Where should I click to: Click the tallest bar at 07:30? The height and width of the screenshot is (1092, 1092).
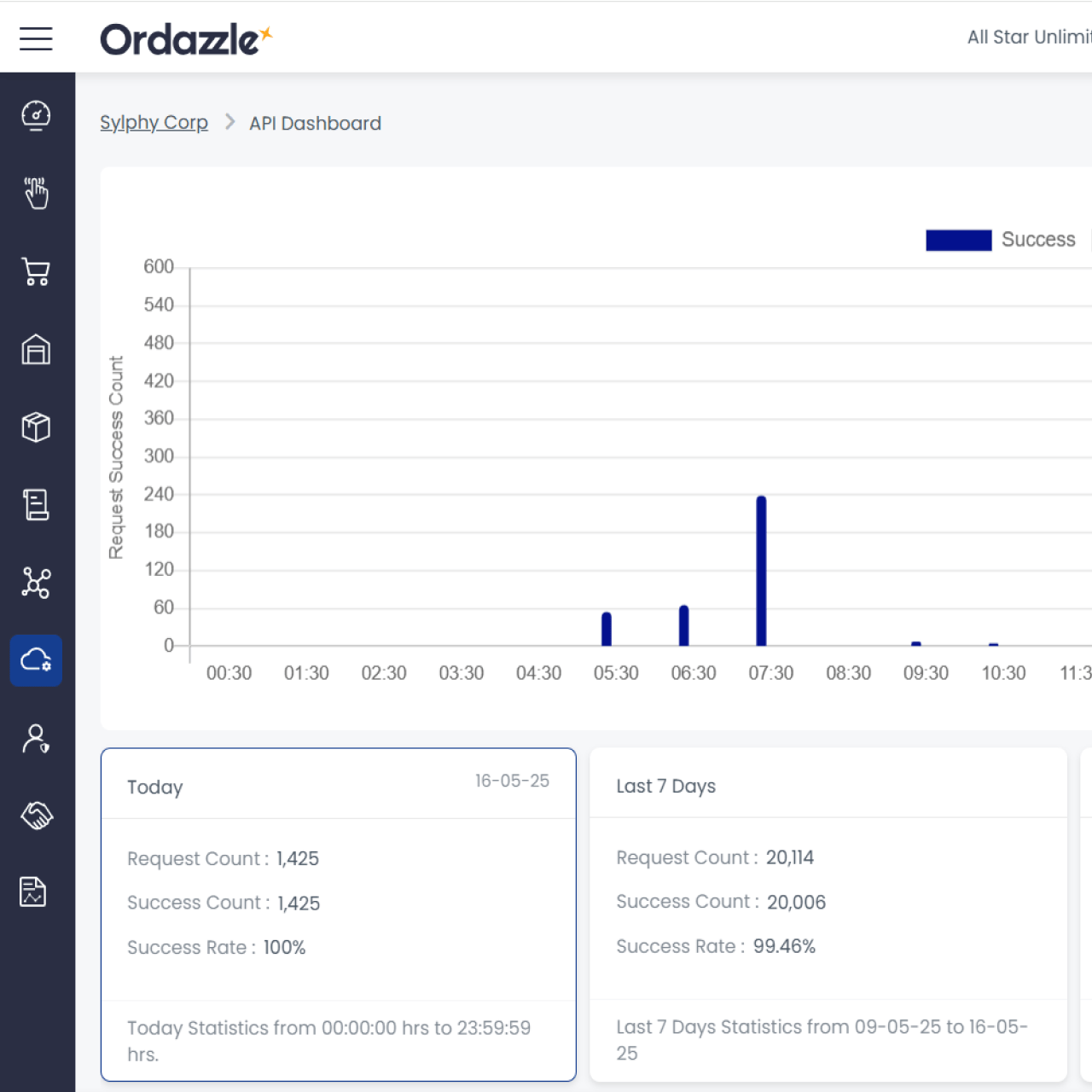click(761, 571)
